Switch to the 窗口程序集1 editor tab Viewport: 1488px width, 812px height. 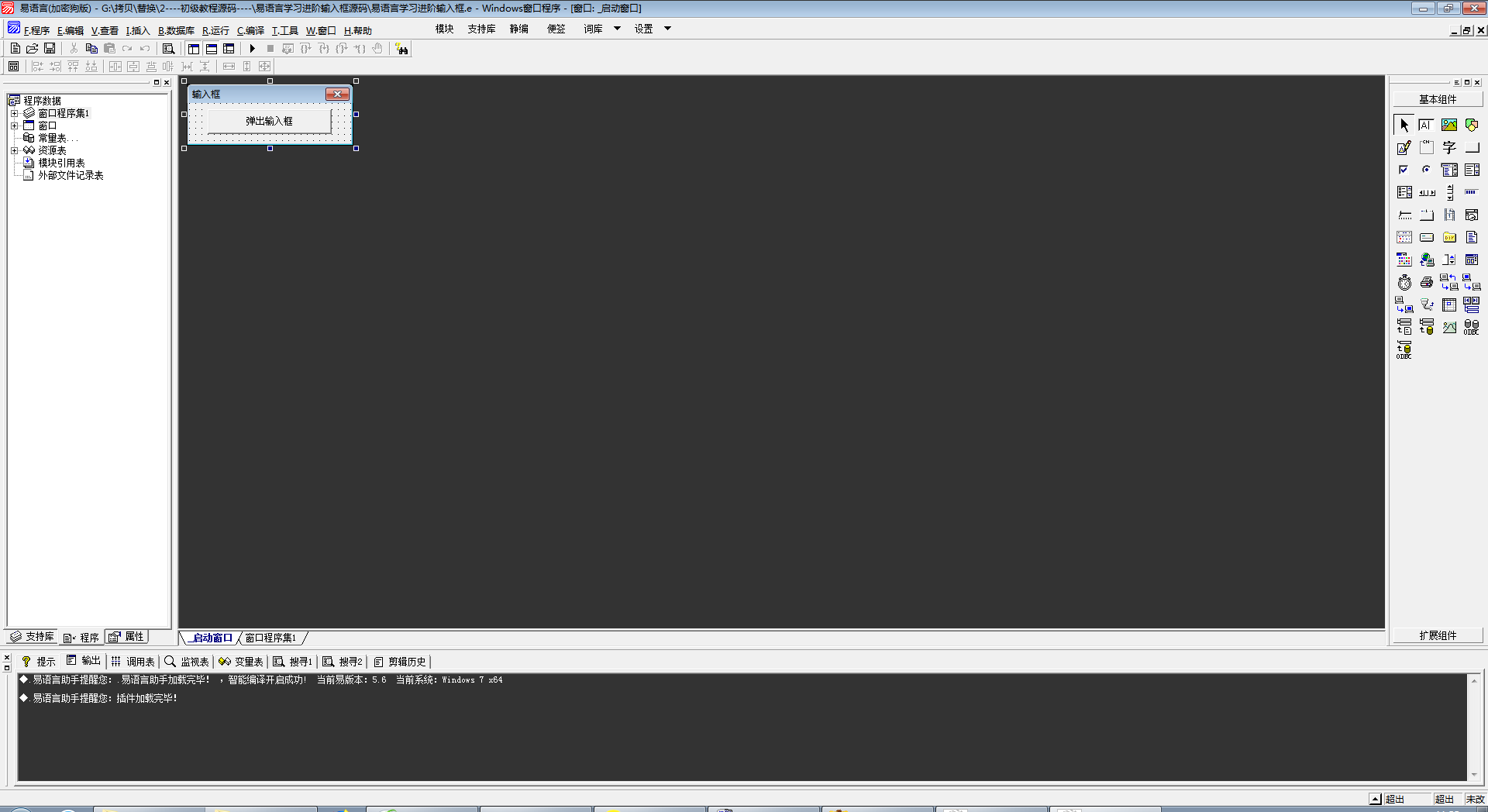[270, 638]
